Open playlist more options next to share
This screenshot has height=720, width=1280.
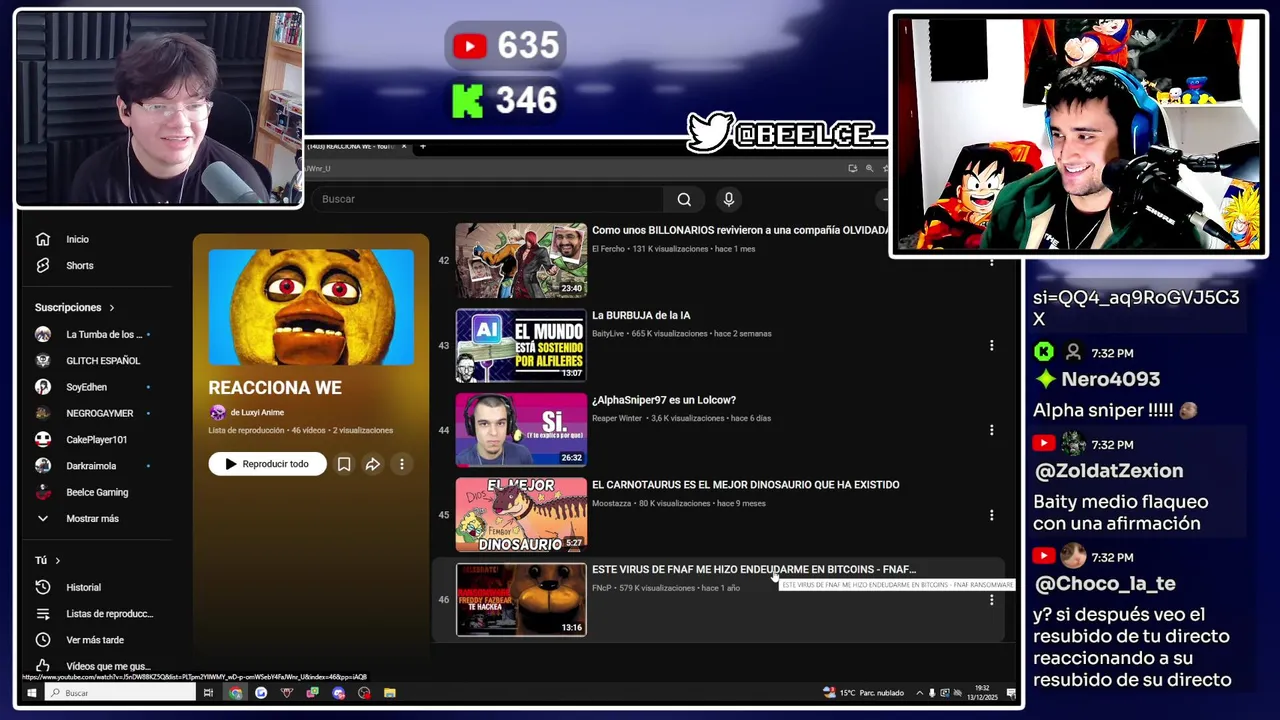[x=401, y=464]
